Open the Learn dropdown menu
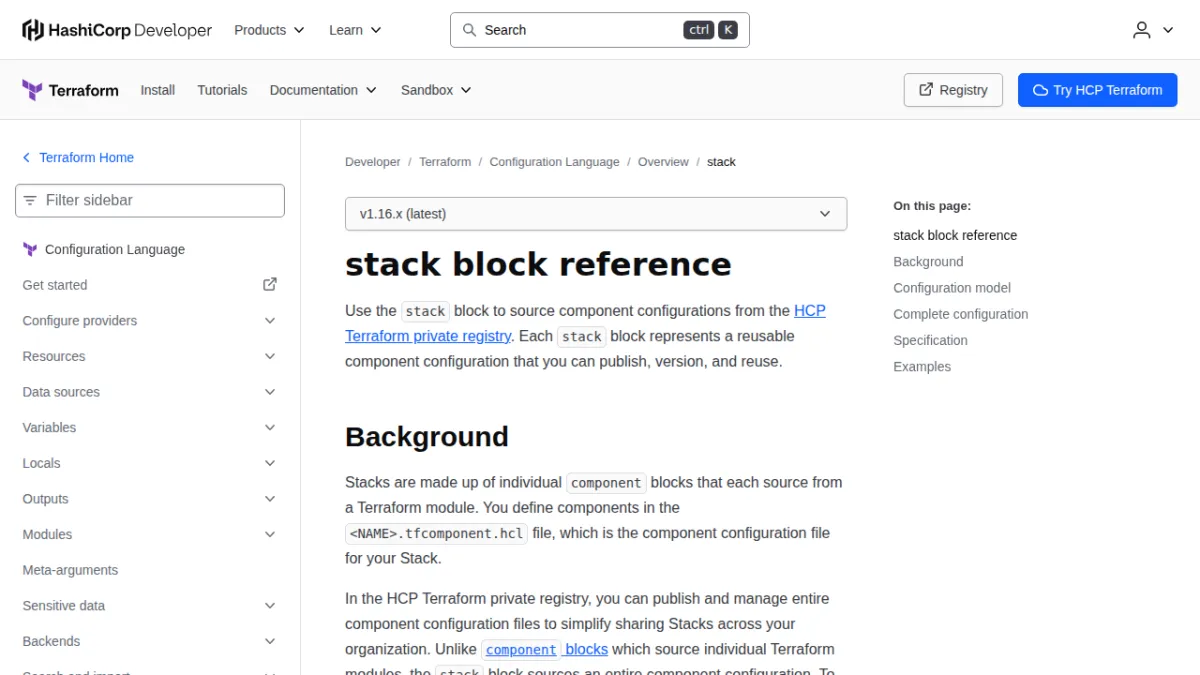 coord(355,30)
